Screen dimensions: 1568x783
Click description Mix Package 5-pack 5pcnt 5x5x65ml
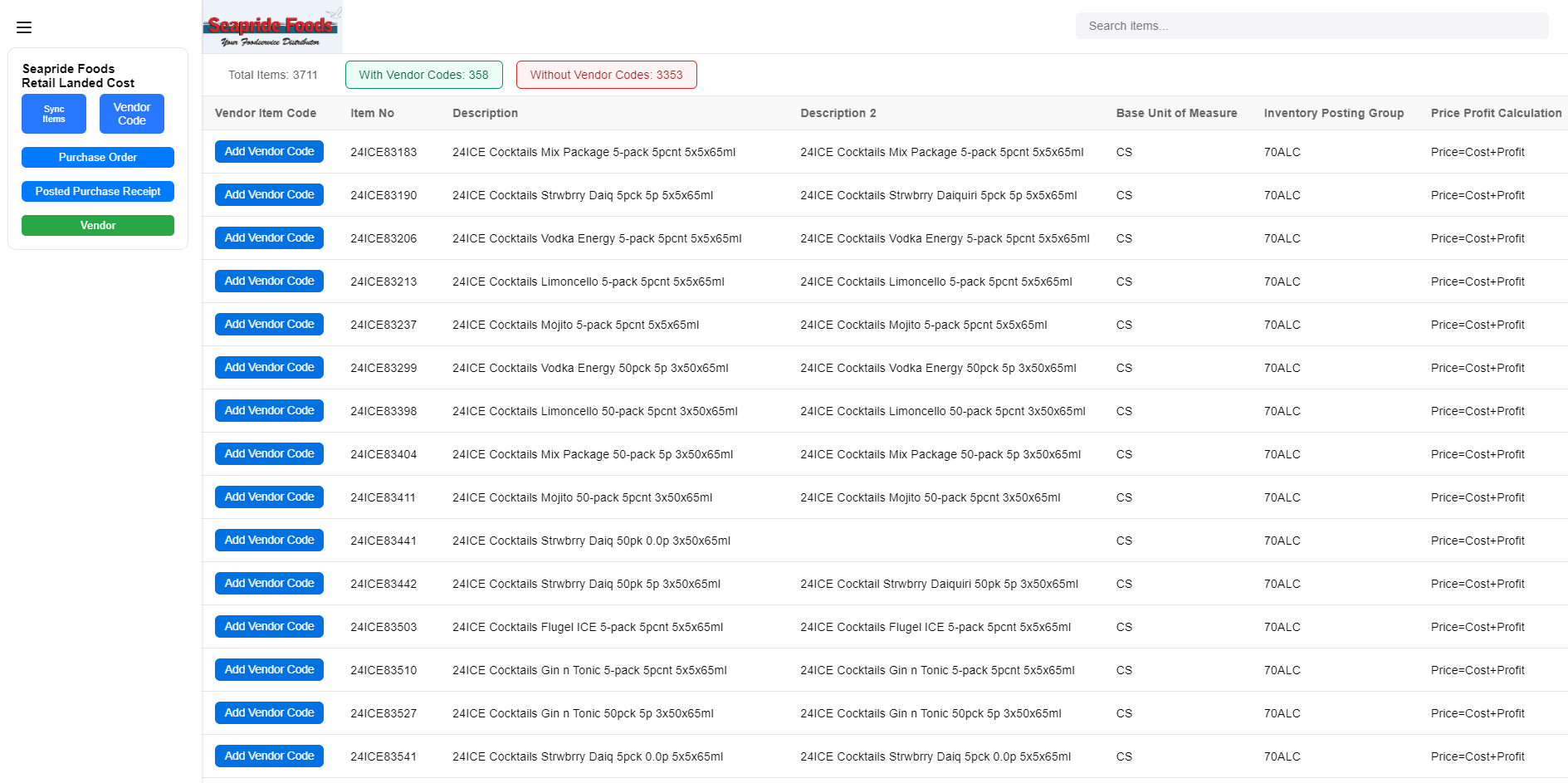click(x=593, y=152)
